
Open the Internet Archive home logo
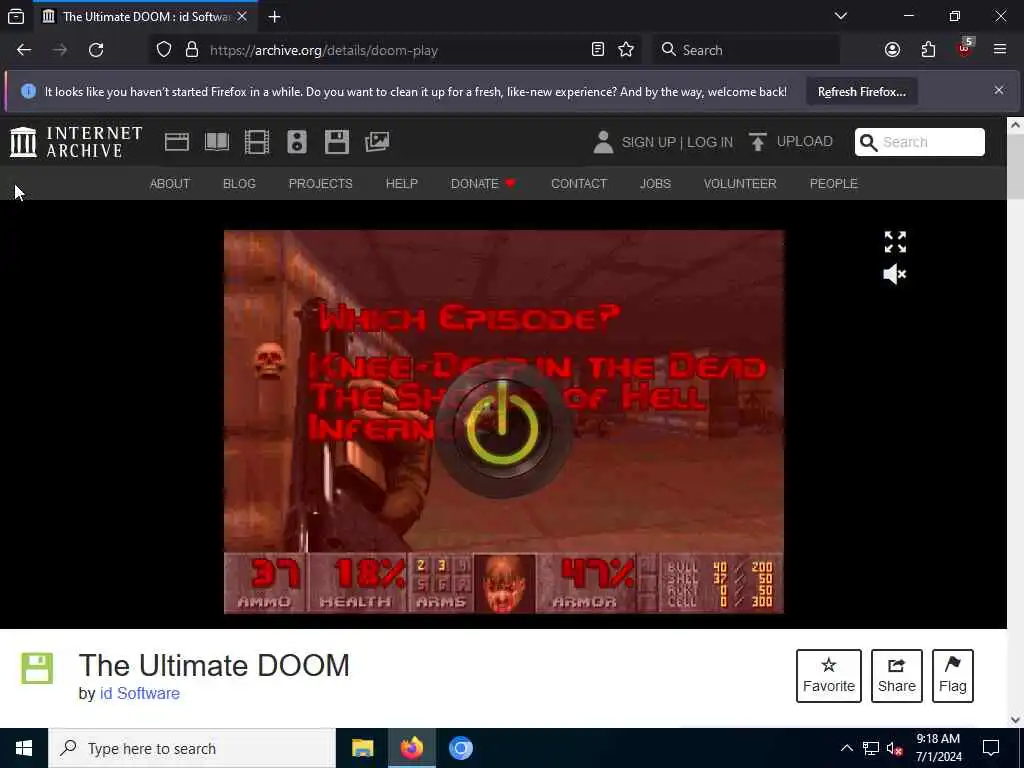click(x=76, y=142)
